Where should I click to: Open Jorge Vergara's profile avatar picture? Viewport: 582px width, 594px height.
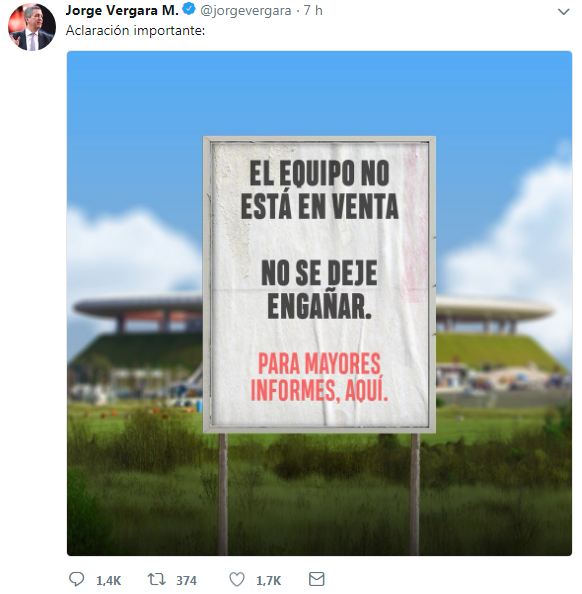click(32, 27)
